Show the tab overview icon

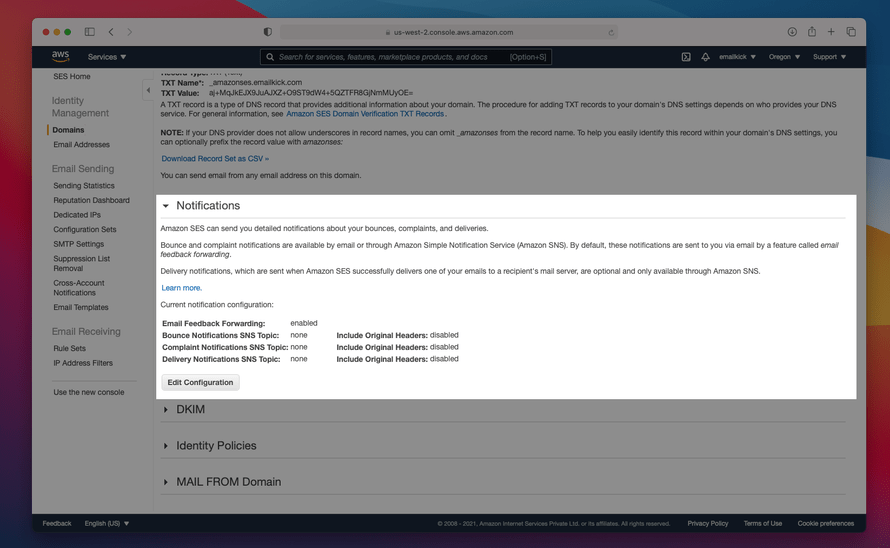851,32
